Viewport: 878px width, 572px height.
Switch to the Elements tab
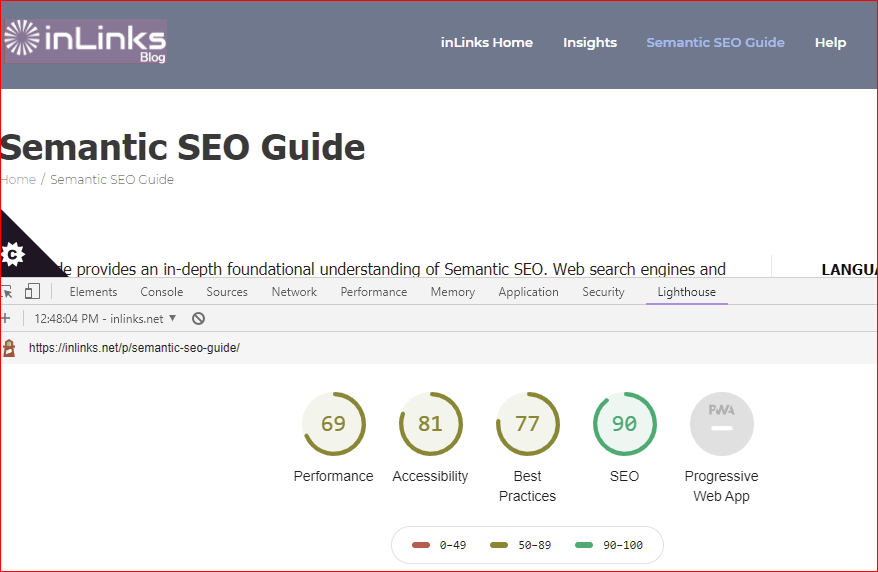coord(94,292)
